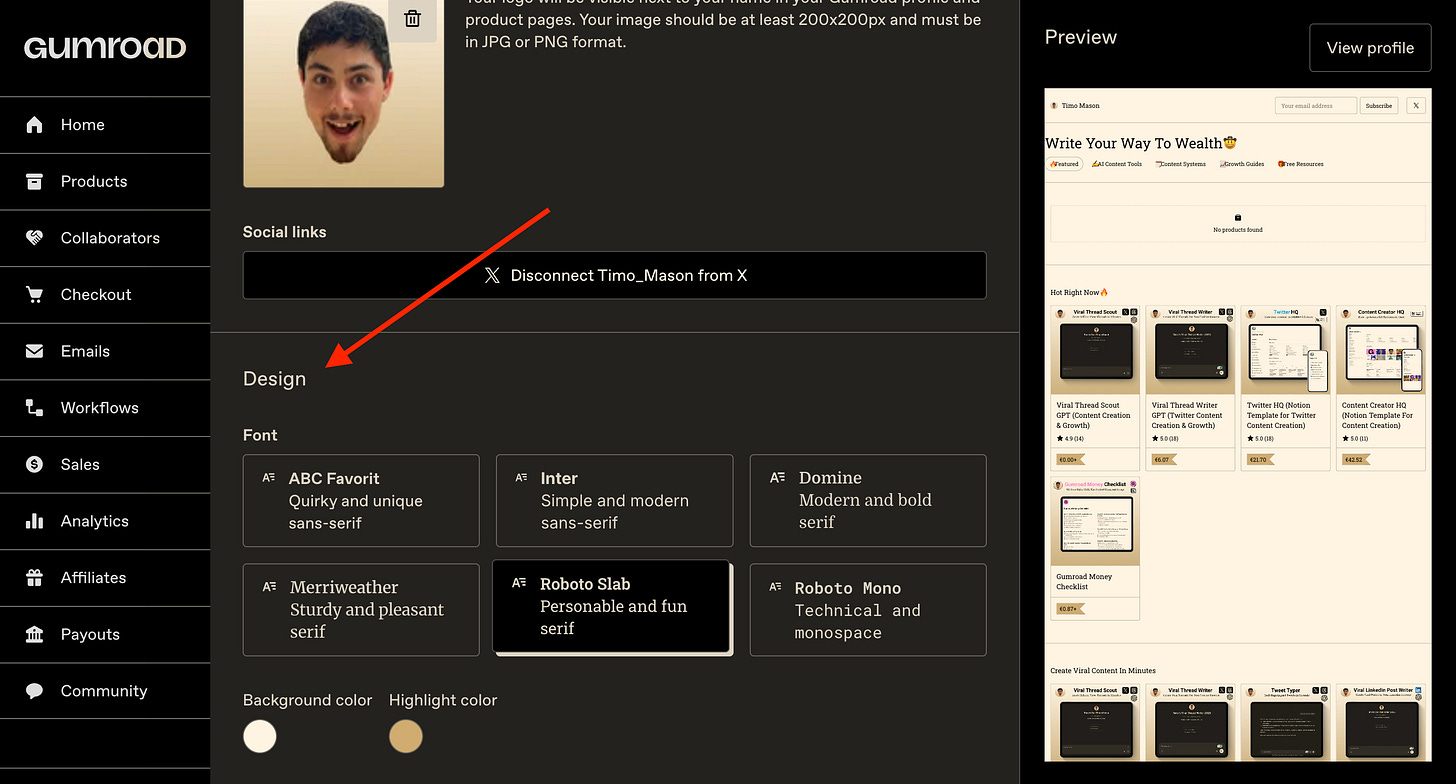Delete logo with the trash icon
Screen dimensions: 1456x784
[x=412, y=18]
